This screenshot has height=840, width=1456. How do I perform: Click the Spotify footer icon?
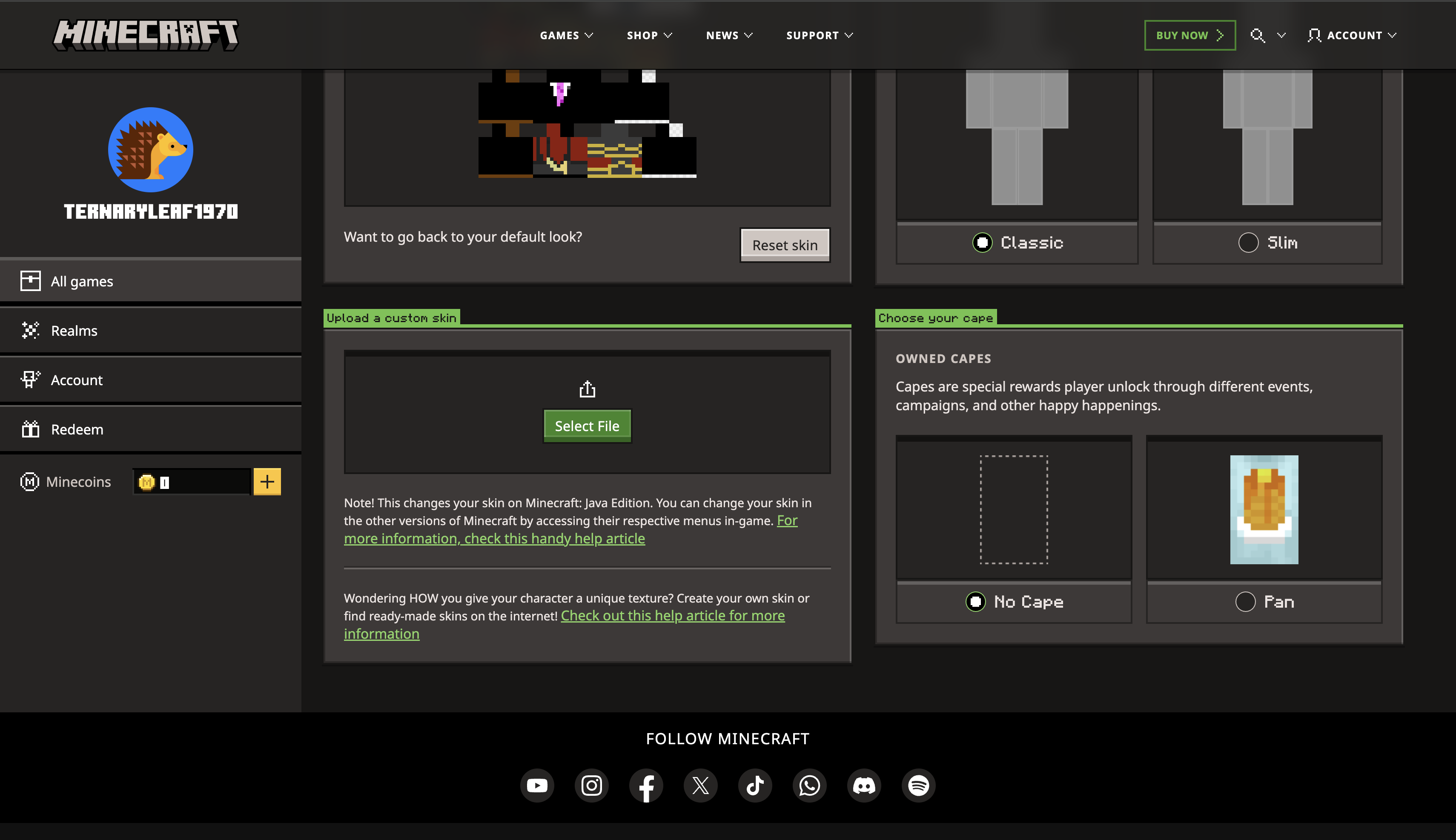coord(918,785)
